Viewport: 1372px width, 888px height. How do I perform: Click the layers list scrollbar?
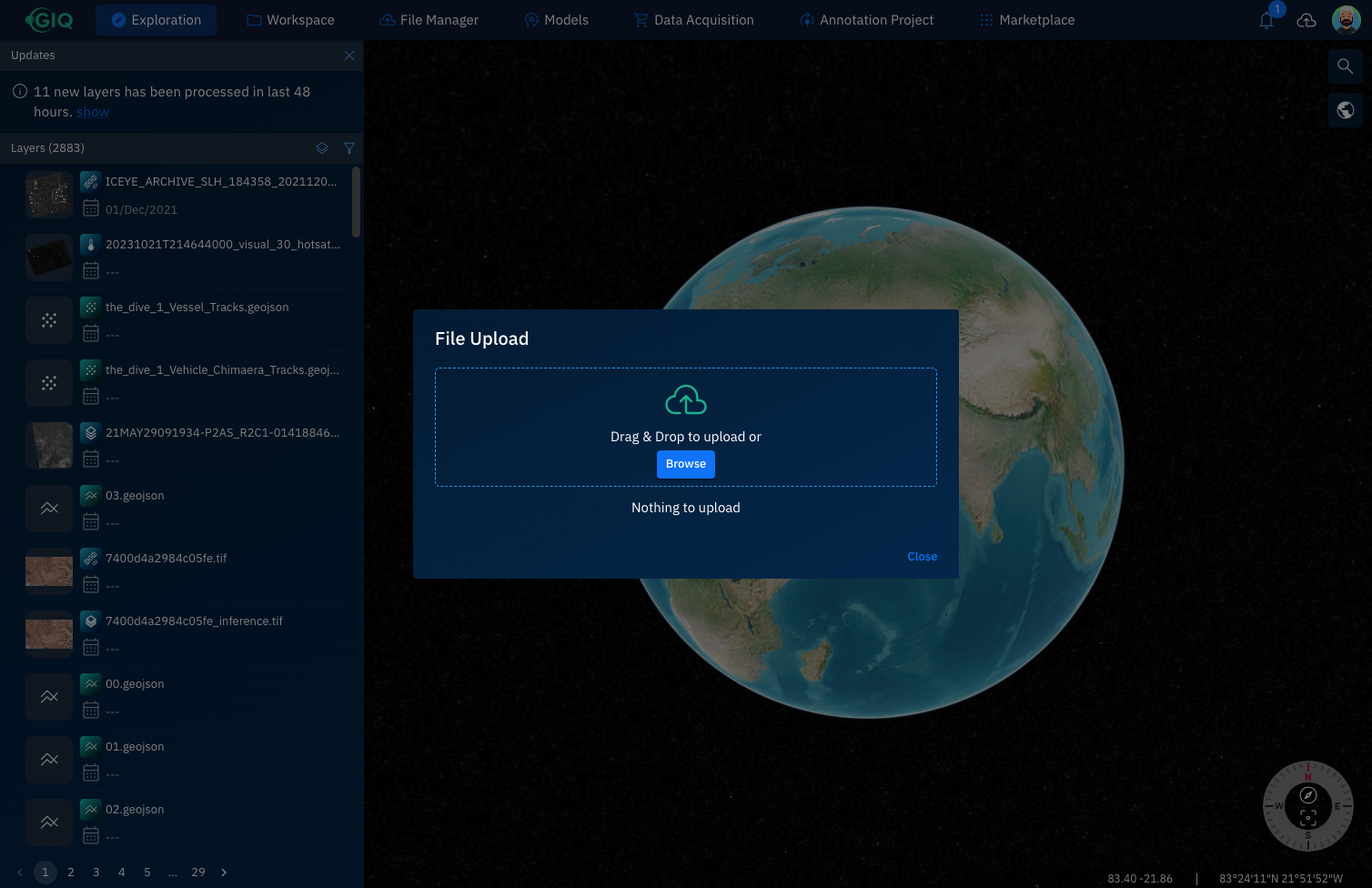coord(356,202)
